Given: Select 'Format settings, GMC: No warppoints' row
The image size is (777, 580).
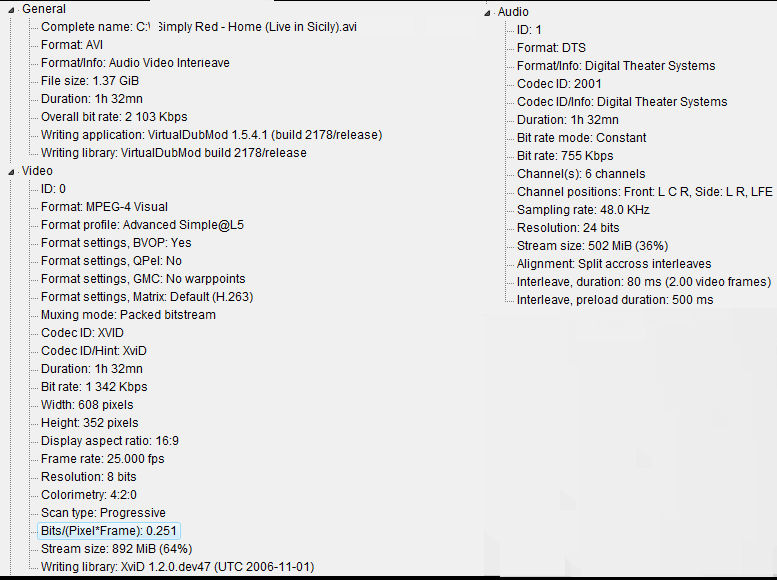Looking at the screenshot, I should pyautogui.click(x=143, y=279).
